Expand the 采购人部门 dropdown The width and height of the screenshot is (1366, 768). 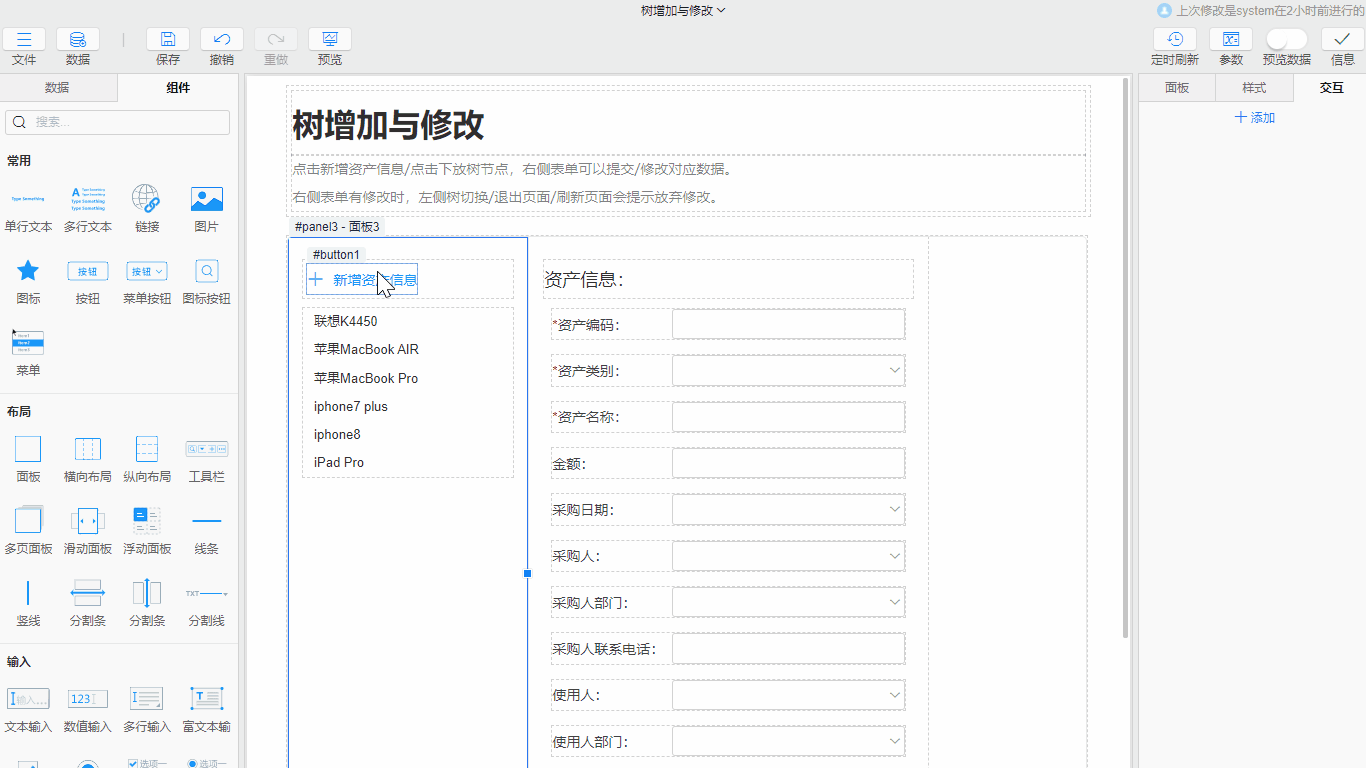(x=788, y=602)
